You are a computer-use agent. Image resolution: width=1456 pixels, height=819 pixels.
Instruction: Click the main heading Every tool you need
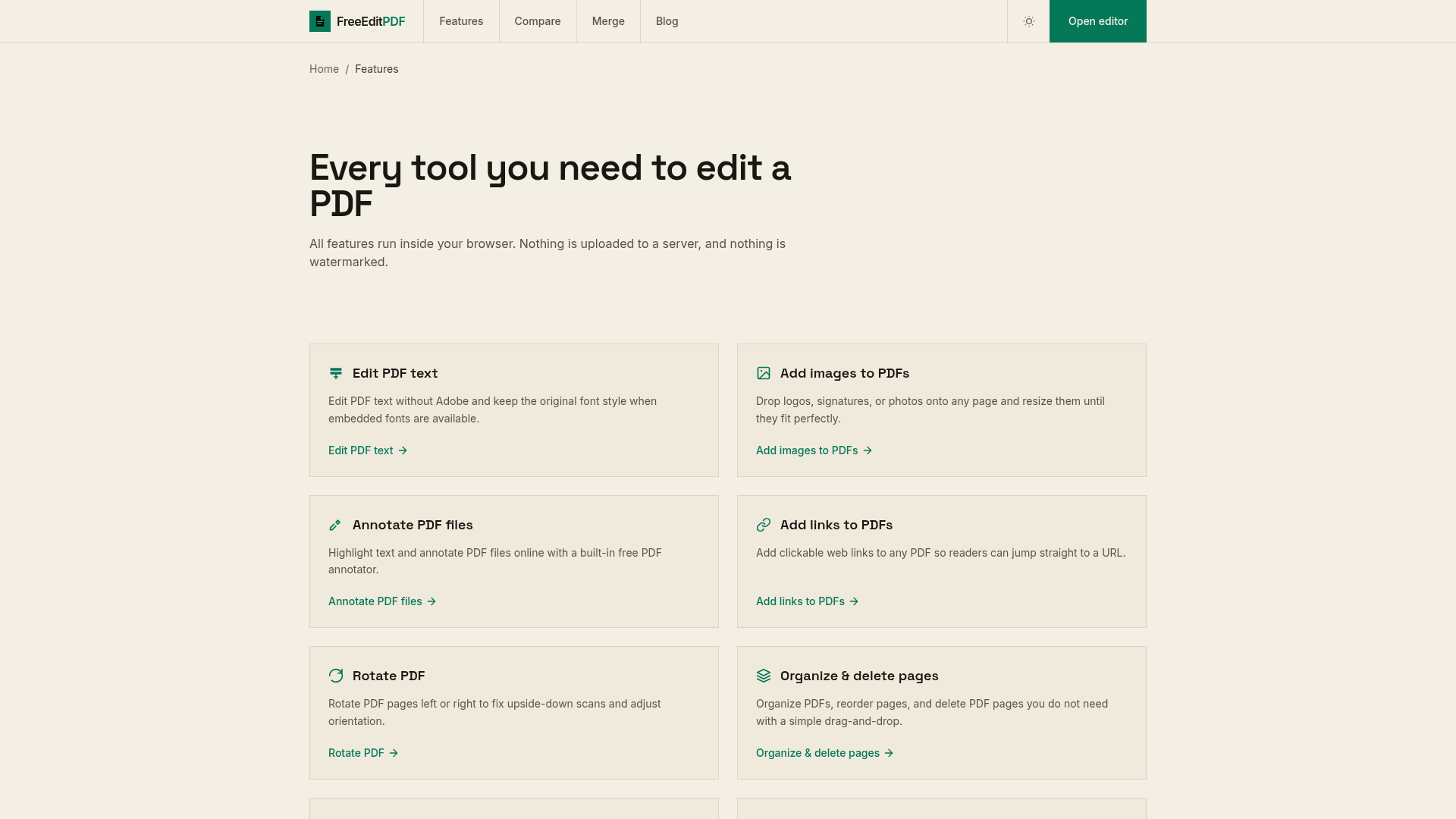[x=550, y=186]
